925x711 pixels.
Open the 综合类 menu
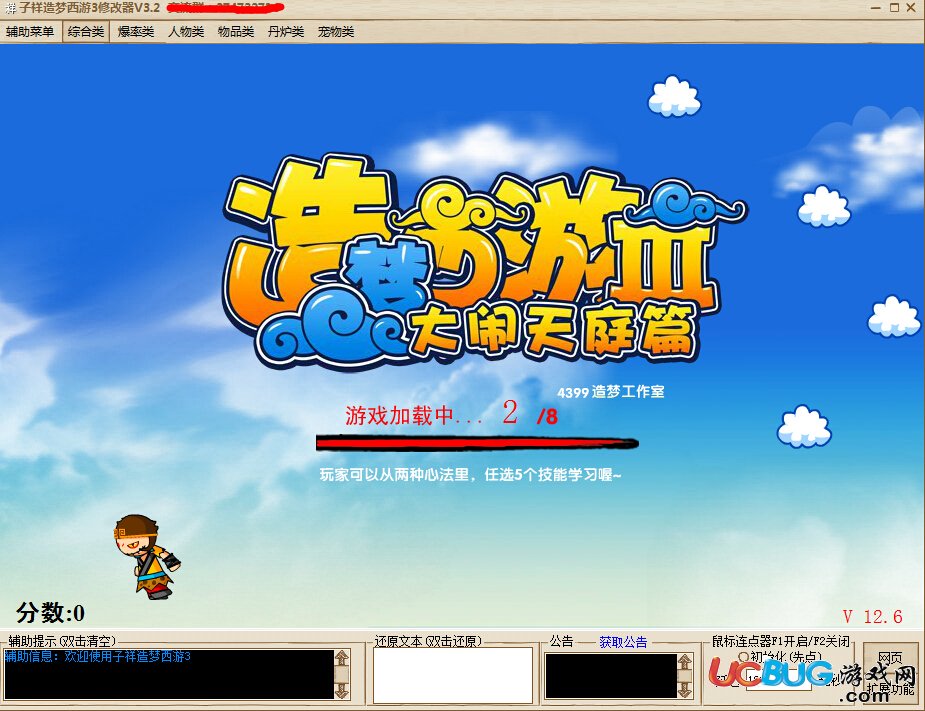[x=86, y=31]
